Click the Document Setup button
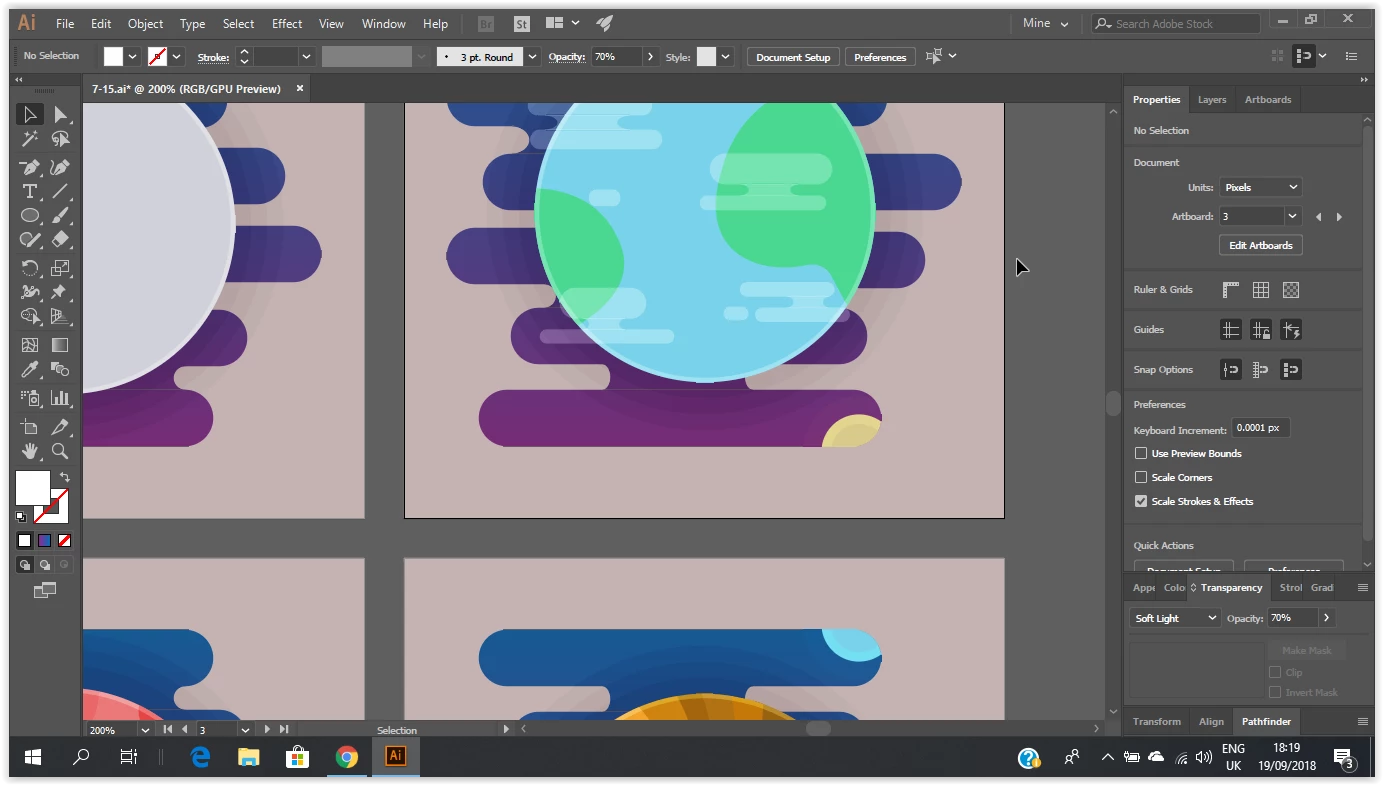 (x=793, y=57)
